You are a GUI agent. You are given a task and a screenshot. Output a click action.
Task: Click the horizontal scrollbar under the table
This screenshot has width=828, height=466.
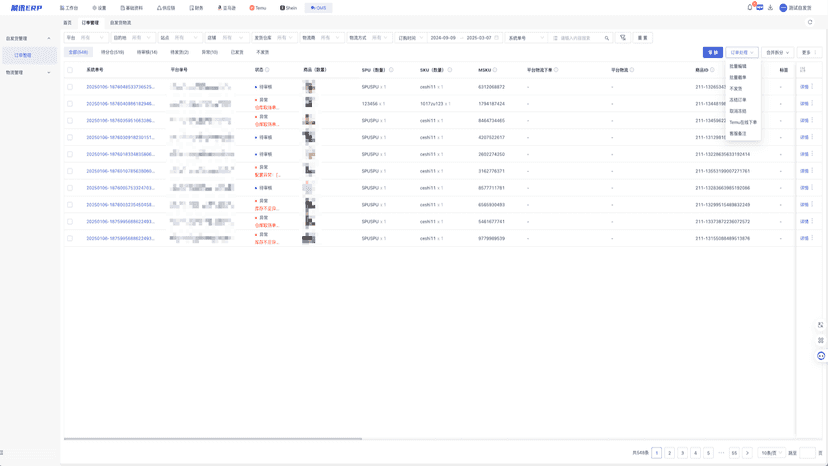213,439
